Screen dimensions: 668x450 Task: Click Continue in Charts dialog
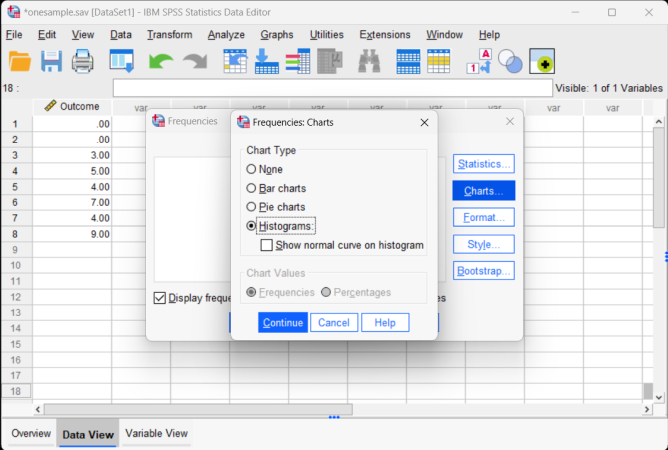(x=283, y=323)
